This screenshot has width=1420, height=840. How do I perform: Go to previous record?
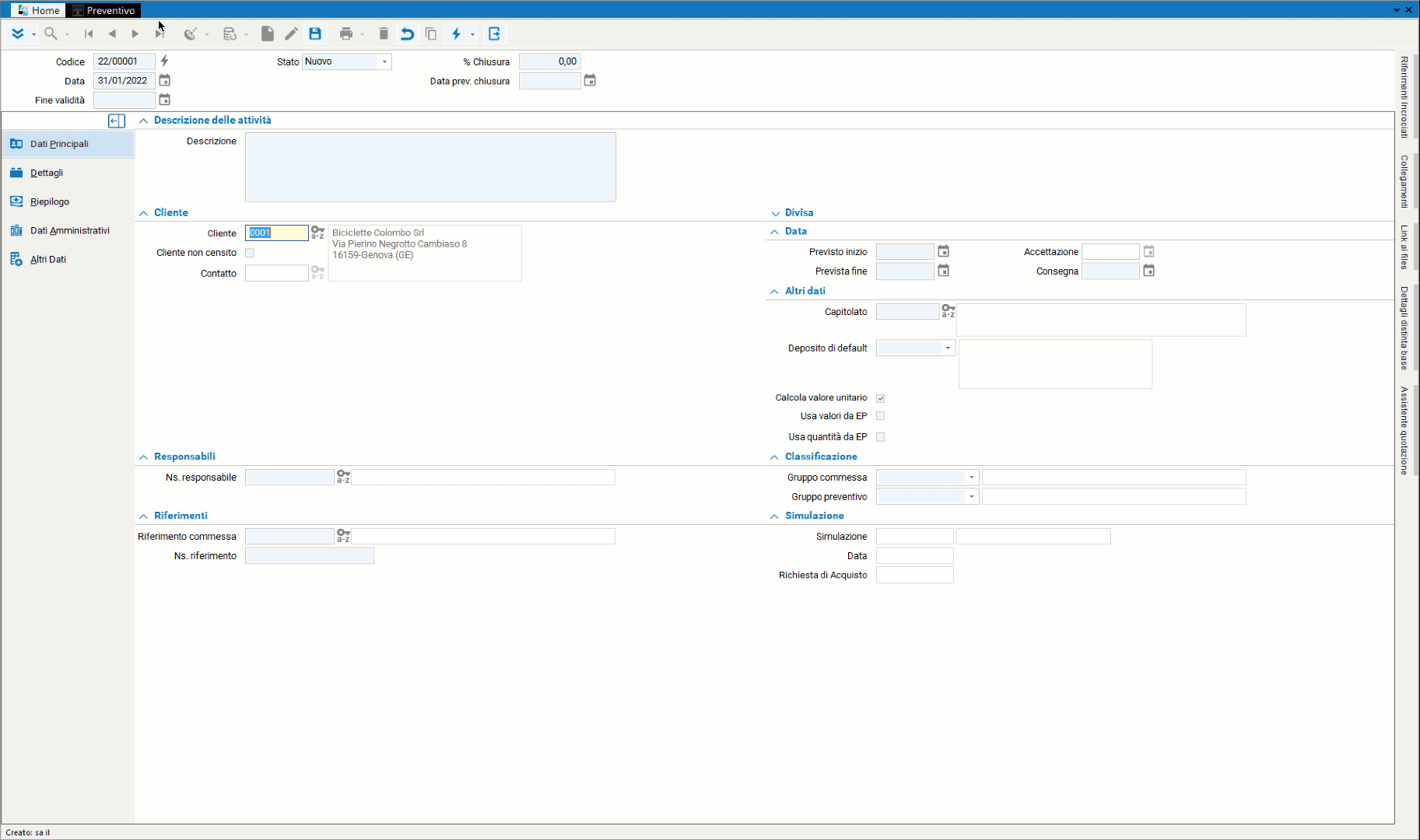pyautogui.click(x=112, y=33)
